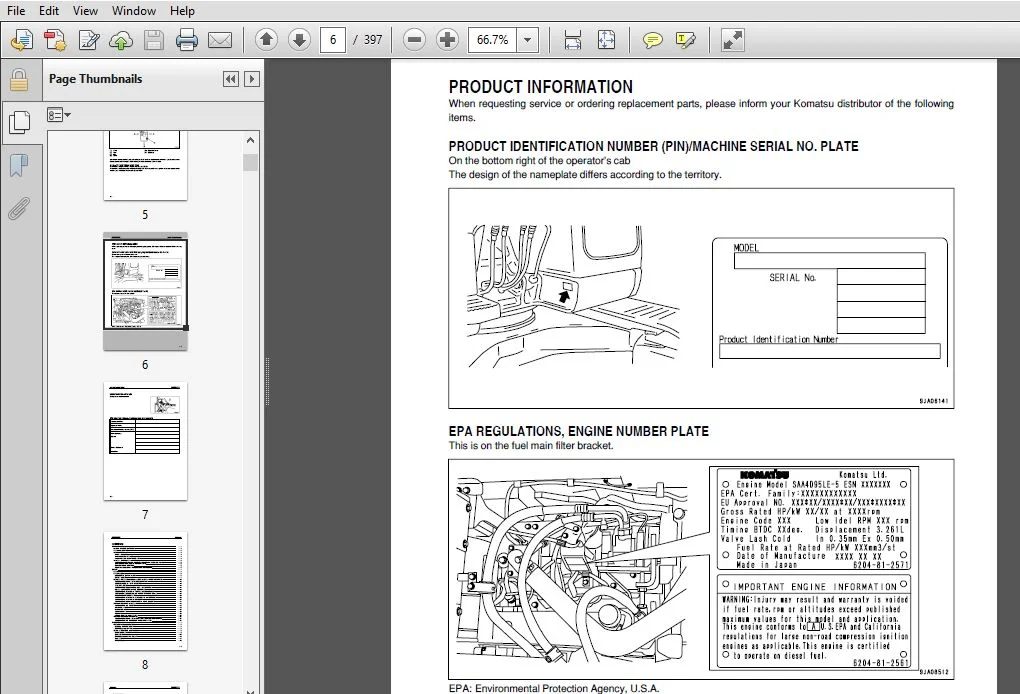Image resolution: width=1020 pixels, height=694 pixels.
Task: Click the engine compartment illustration
Action: point(572,570)
